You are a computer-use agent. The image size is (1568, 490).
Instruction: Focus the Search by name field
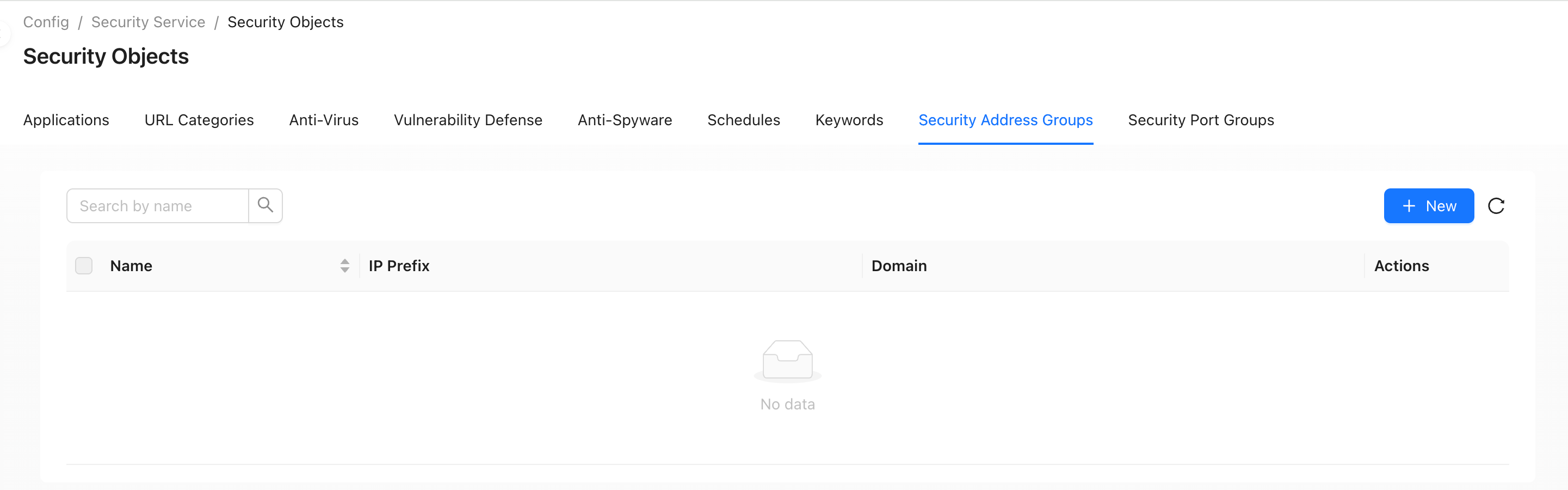point(158,206)
